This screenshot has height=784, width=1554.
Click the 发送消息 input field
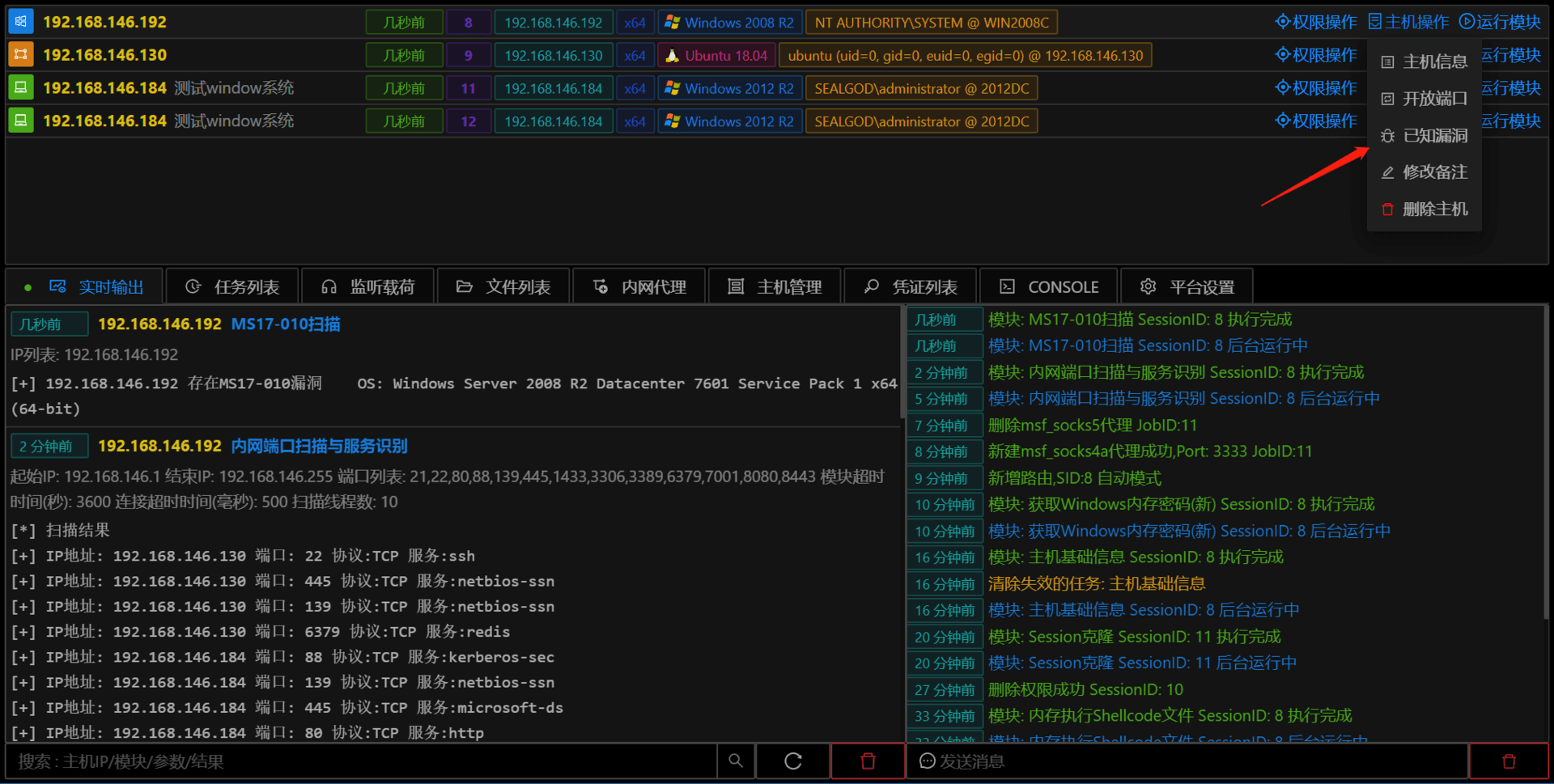click(1187, 761)
